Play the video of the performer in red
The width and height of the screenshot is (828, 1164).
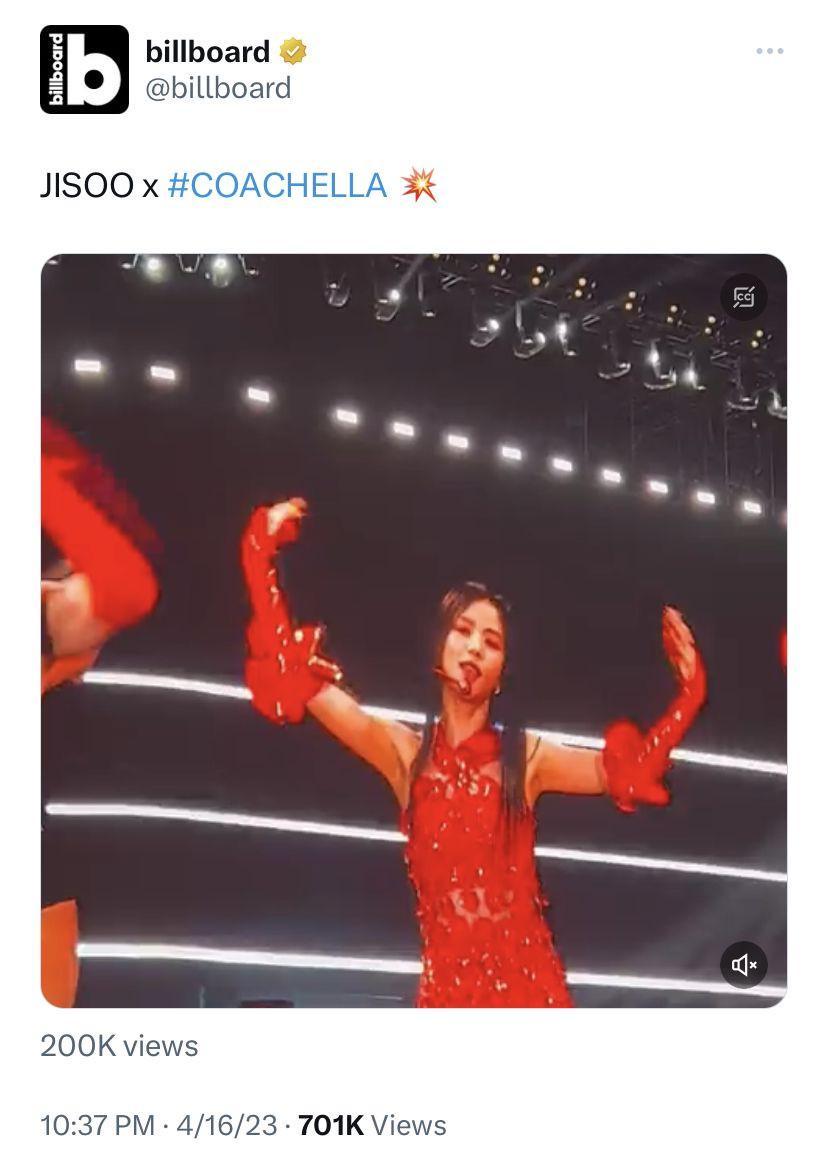[x=414, y=630]
